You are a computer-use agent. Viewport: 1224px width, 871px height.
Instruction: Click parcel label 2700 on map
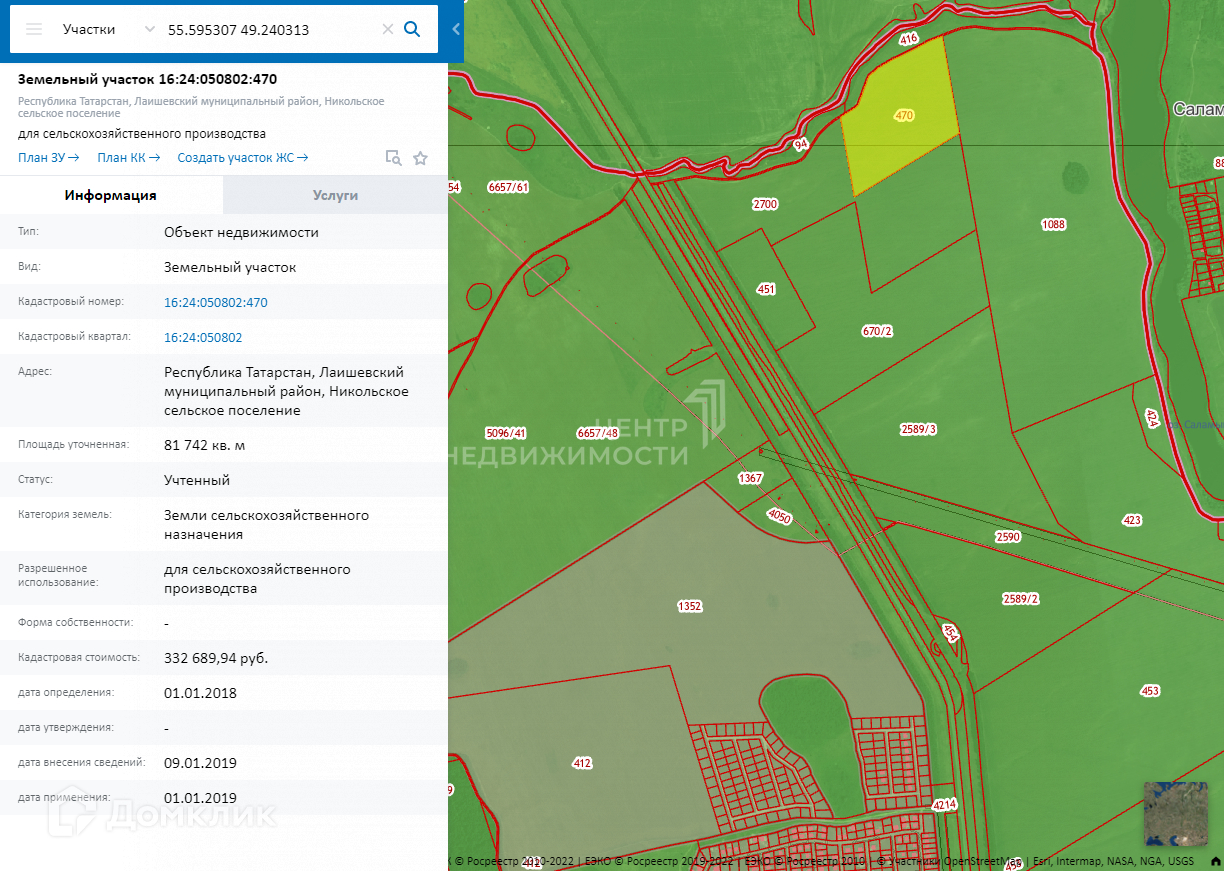pos(765,204)
